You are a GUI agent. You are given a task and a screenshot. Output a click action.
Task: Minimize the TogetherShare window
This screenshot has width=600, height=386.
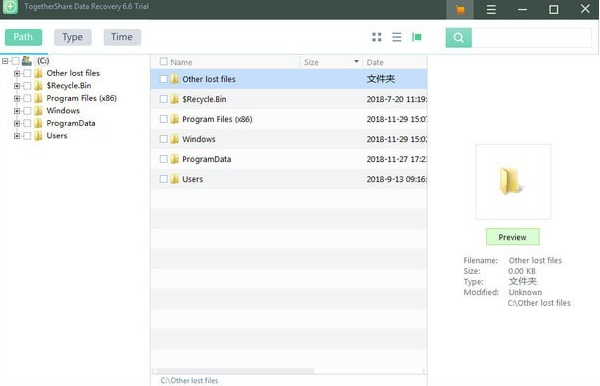(522, 10)
